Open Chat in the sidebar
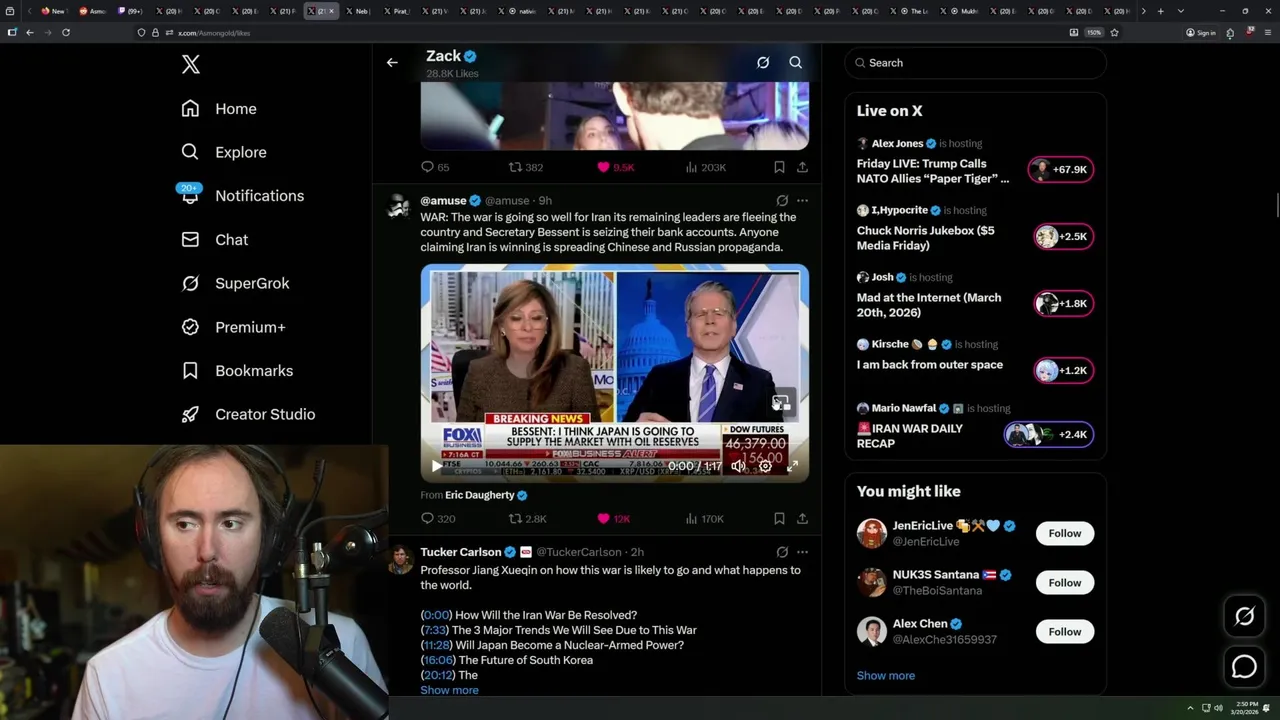The height and width of the screenshot is (720, 1280). [214, 240]
